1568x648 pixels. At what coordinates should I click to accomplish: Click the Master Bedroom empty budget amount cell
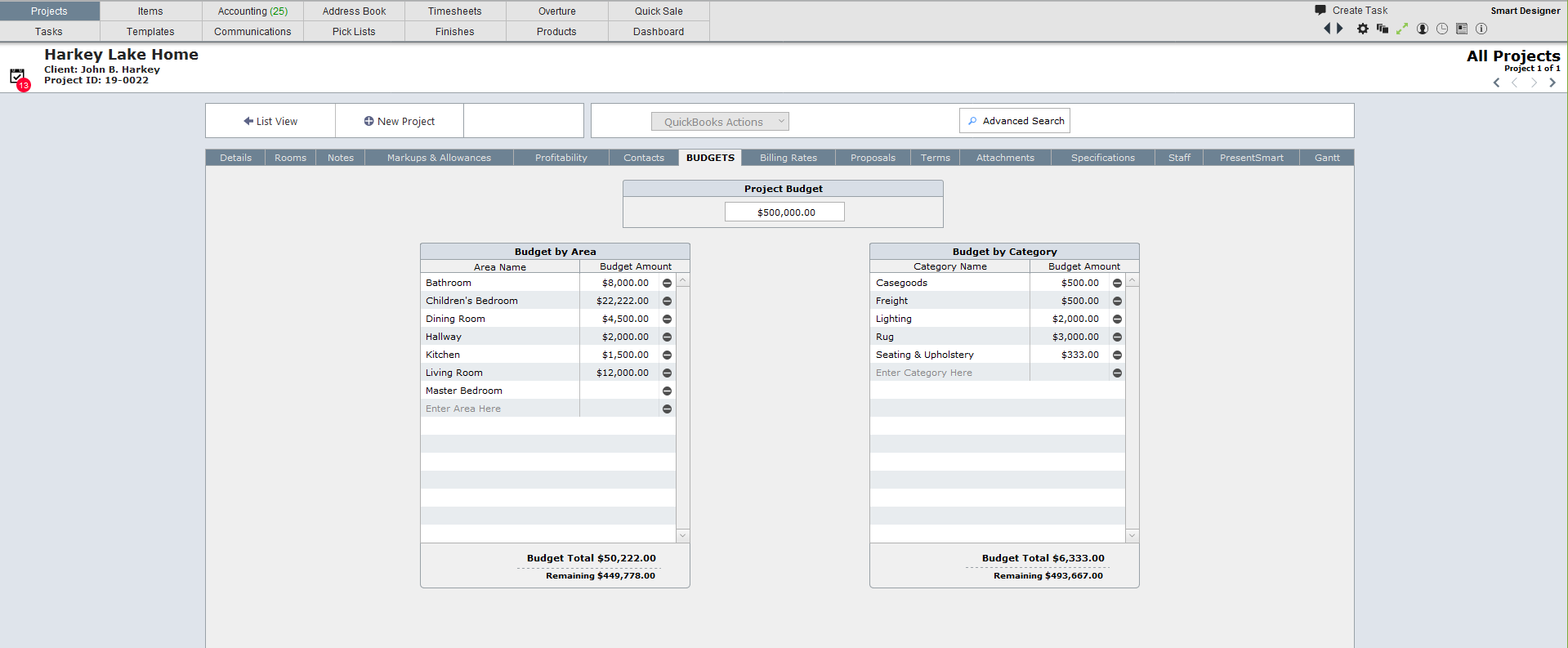pos(619,391)
